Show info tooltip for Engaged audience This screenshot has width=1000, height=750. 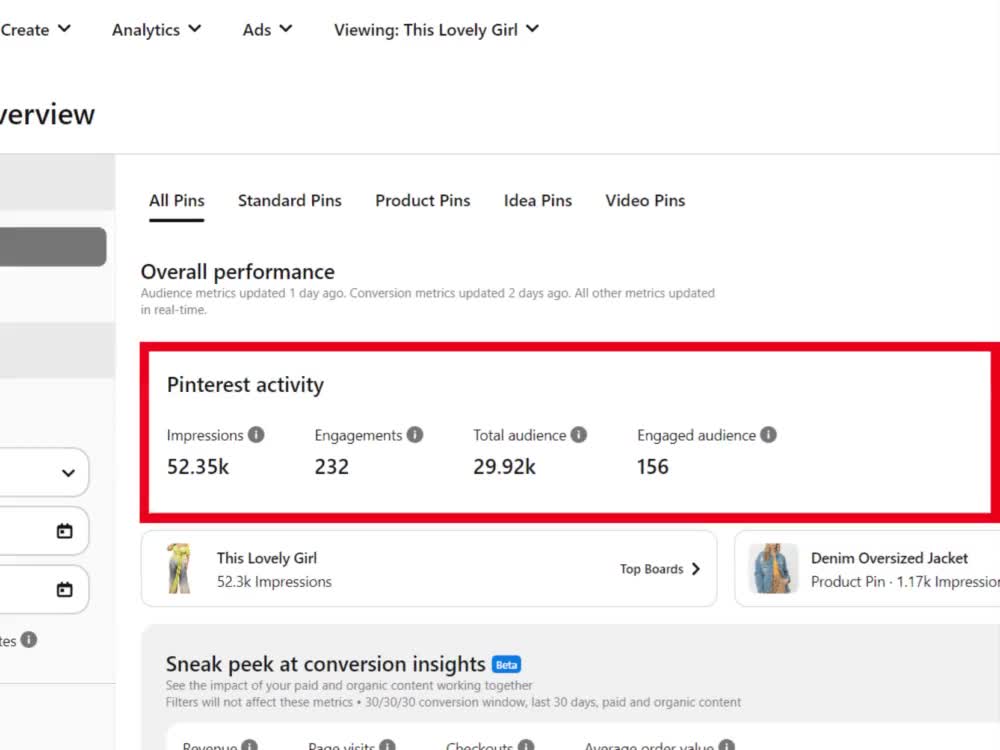[x=768, y=435]
